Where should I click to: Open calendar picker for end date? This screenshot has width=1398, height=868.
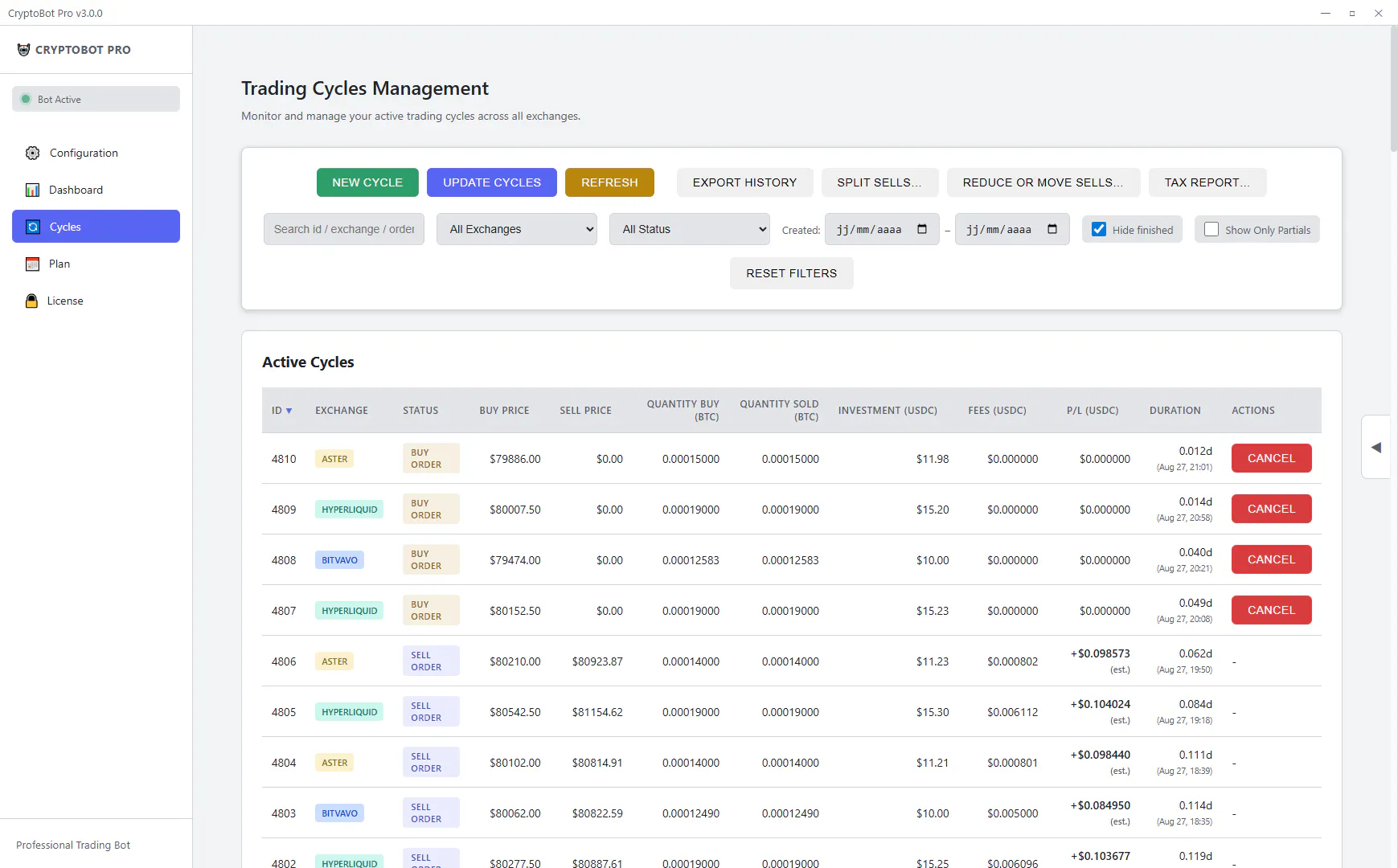click(x=1052, y=229)
